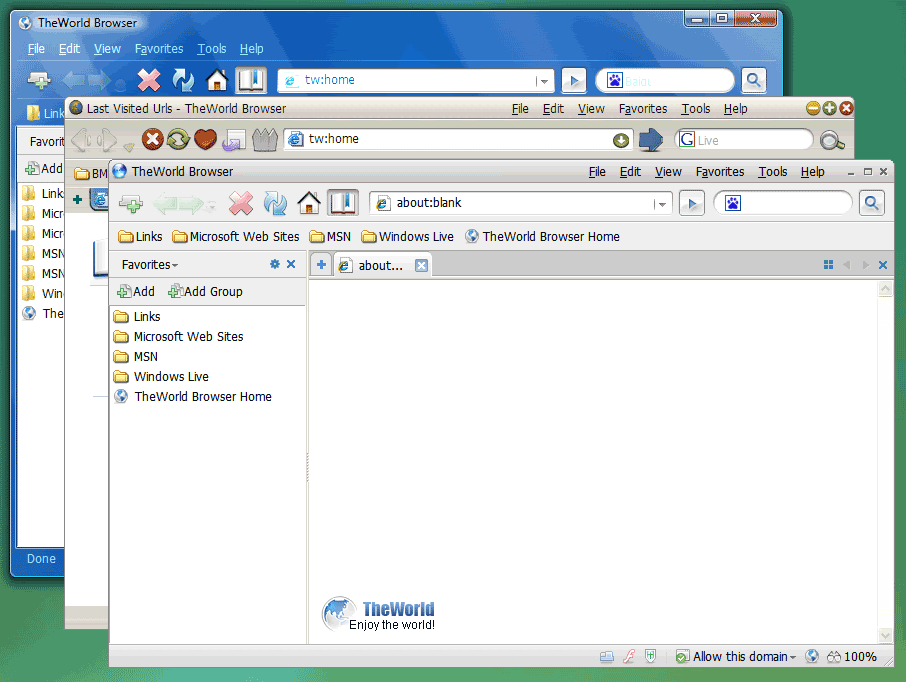This screenshot has height=682, width=906.
Task: Expand the about:blank address bar dropdown arrow
Action: tap(660, 204)
